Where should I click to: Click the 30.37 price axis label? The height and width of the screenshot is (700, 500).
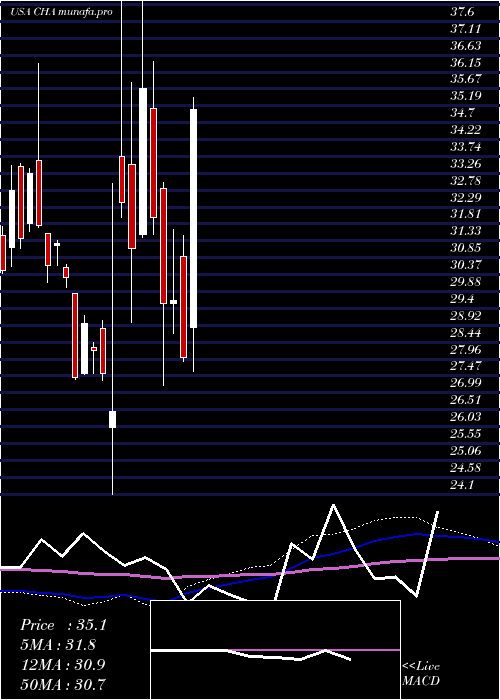pyautogui.click(x=466, y=265)
